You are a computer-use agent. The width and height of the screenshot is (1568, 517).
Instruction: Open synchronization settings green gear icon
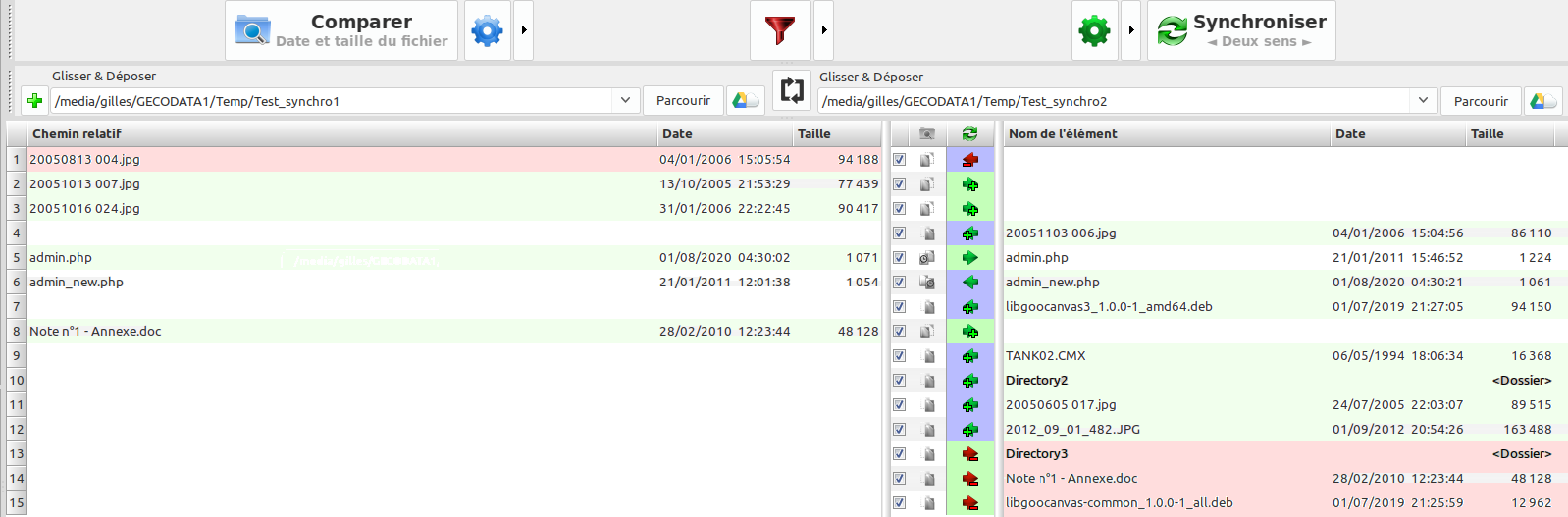click(1094, 30)
